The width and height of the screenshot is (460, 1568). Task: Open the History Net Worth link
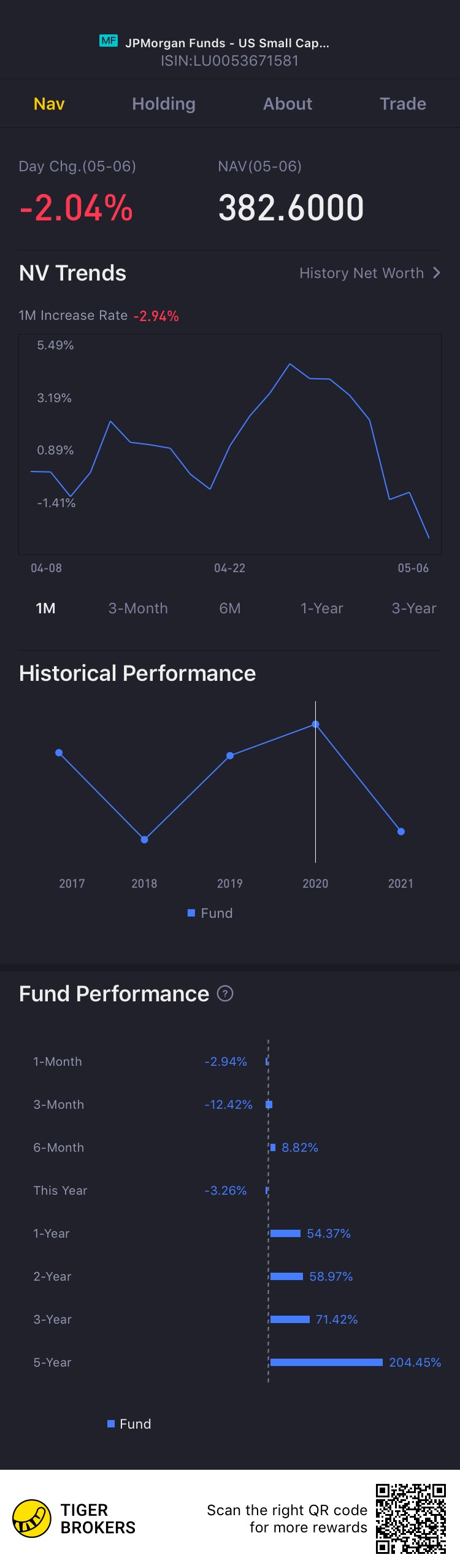(362, 273)
